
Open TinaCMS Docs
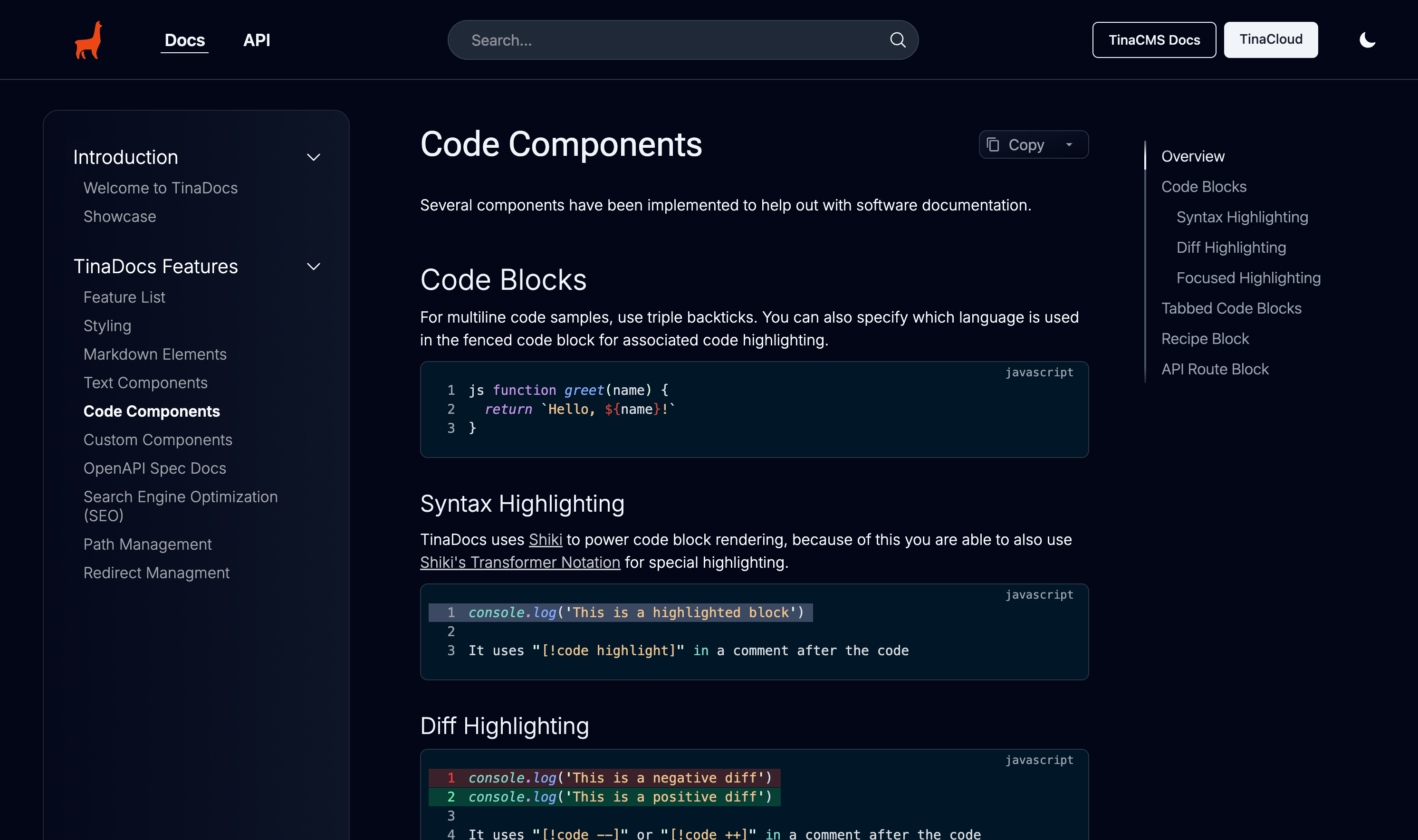pyautogui.click(x=1154, y=39)
